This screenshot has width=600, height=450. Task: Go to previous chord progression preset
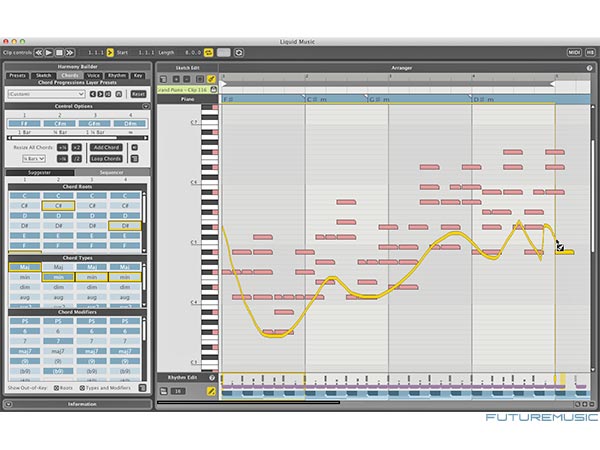pos(93,94)
